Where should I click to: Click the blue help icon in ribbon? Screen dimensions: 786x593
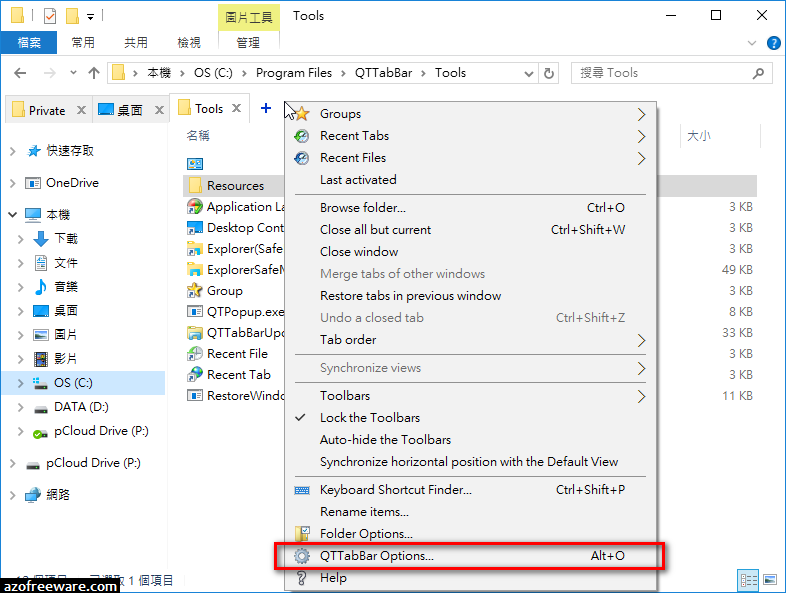773,43
